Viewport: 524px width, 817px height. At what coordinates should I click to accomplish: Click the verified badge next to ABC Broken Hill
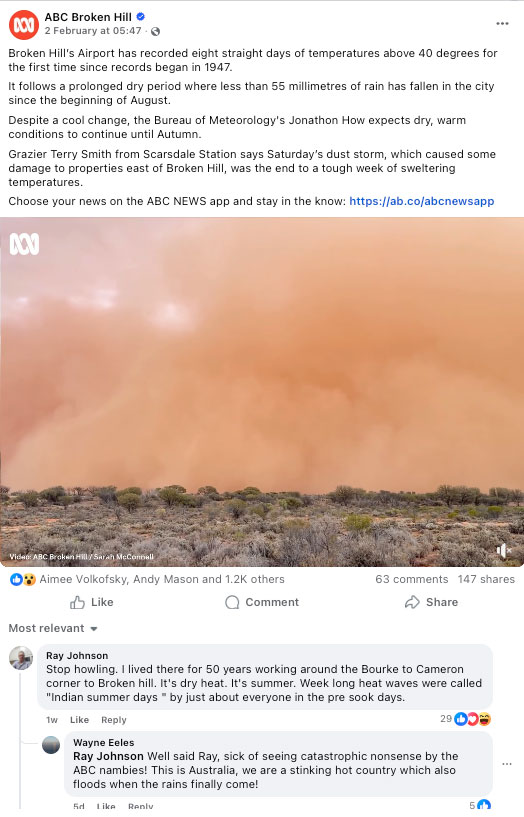tap(140, 17)
